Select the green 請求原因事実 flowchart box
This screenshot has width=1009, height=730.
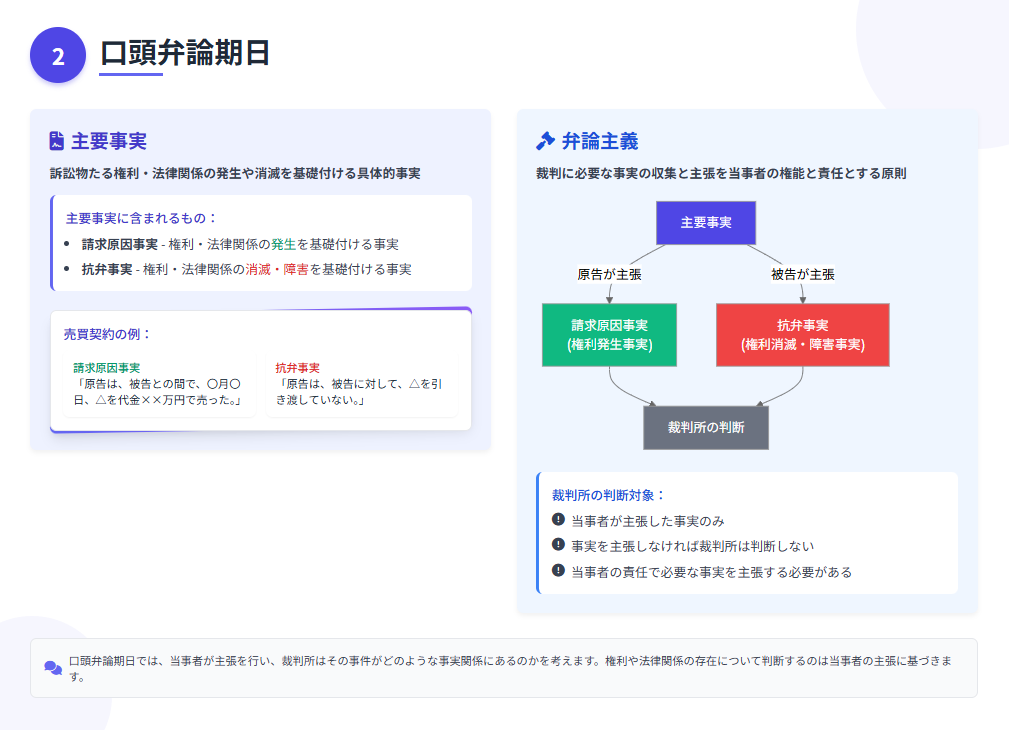[x=609, y=335]
